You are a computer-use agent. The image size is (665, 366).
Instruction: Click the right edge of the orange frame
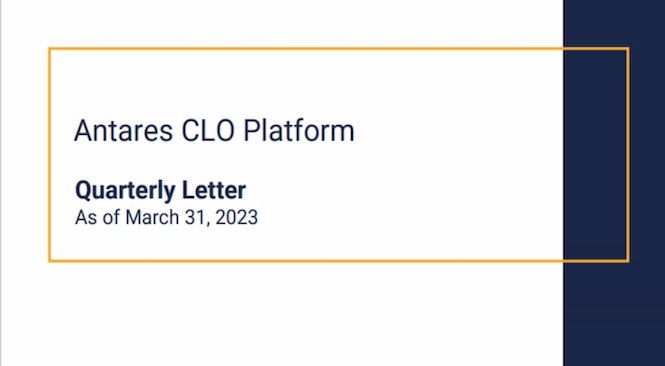[x=628, y=155]
